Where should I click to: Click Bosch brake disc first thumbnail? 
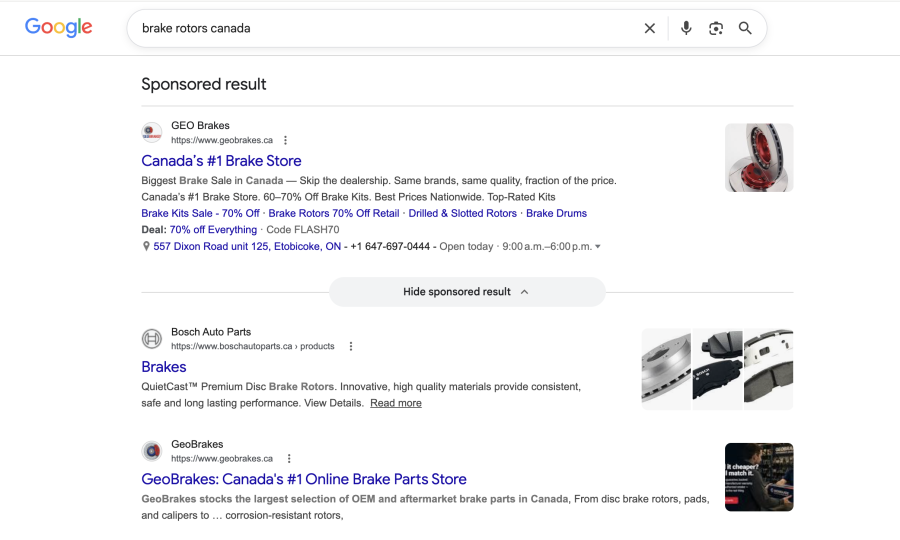click(666, 369)
